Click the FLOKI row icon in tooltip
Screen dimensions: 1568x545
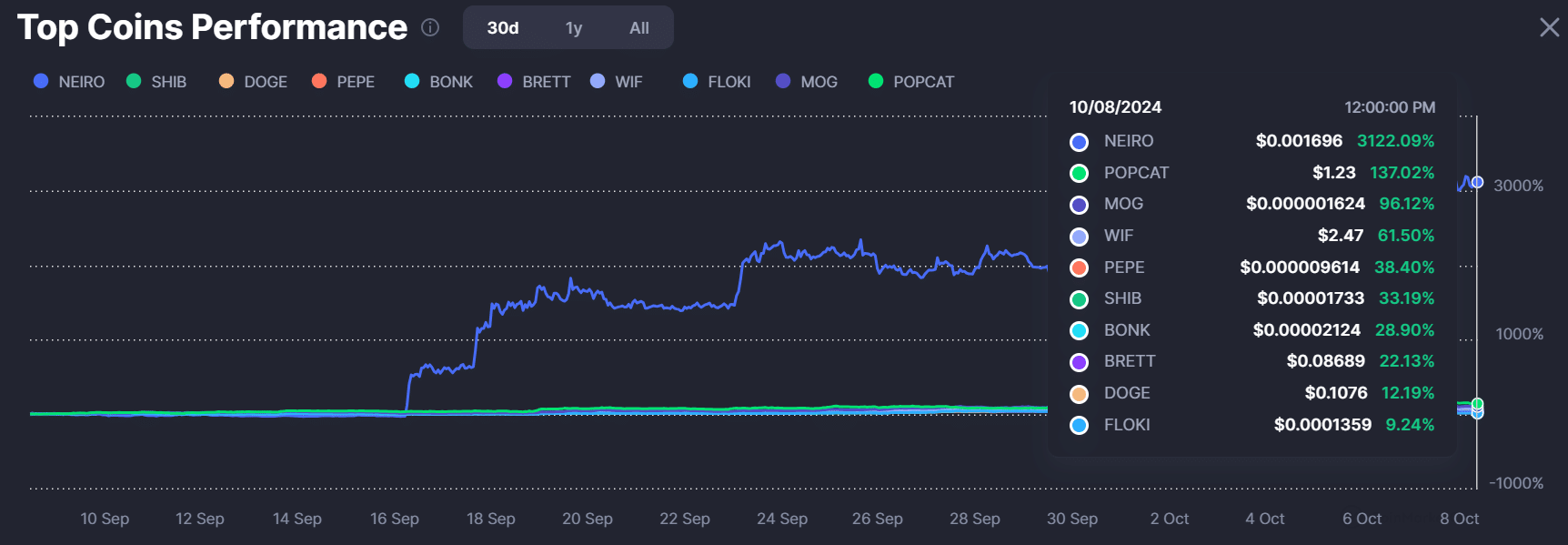pyautogui.click(x=1080, y=425)
